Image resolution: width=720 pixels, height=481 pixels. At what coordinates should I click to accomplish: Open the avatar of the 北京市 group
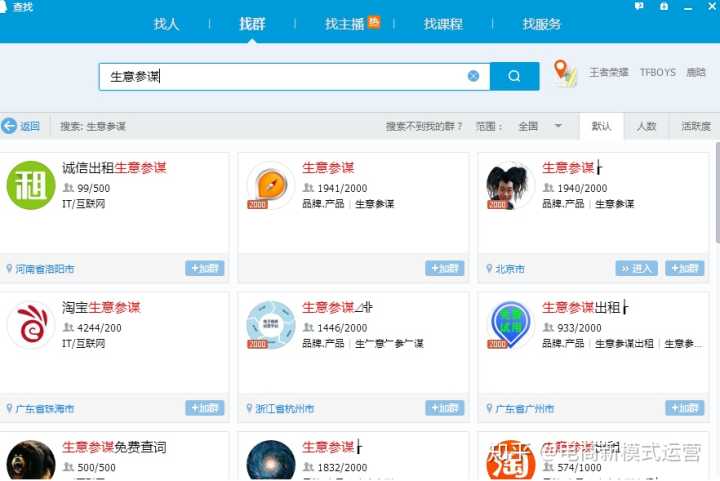point(511,185)
